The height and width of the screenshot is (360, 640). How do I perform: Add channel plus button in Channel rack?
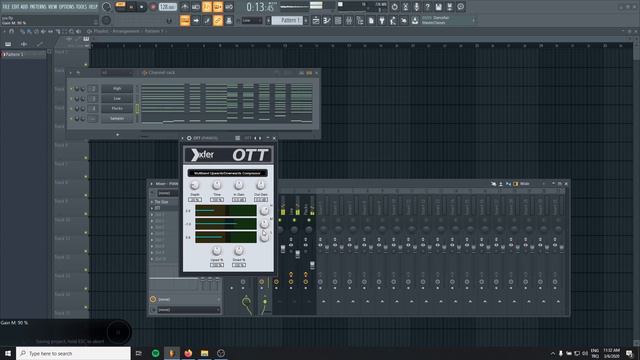(x=118, y=134)
